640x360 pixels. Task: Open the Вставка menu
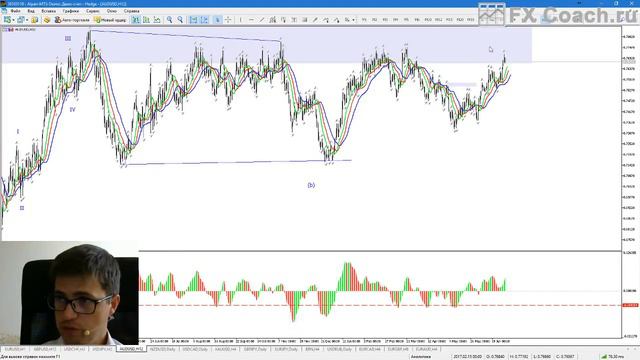(49, 11)
